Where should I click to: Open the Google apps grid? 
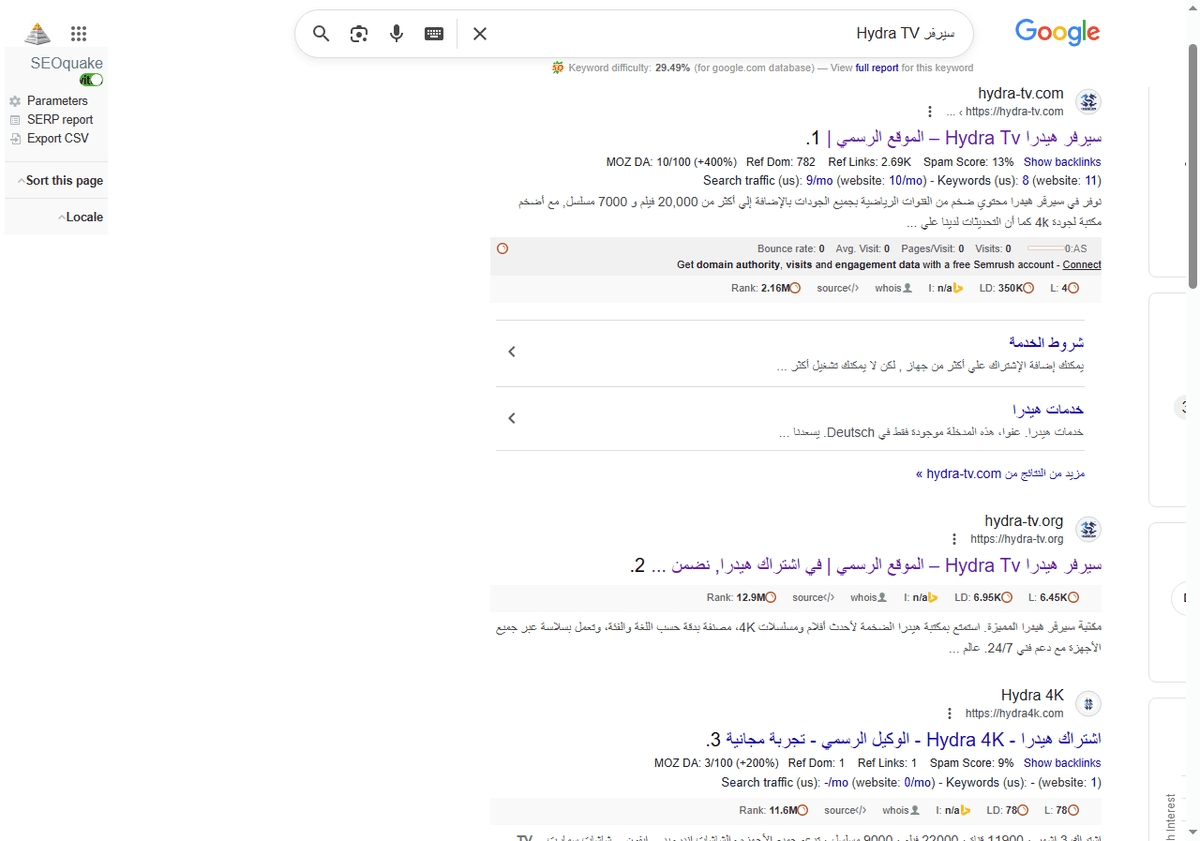[x=78, y=32]
